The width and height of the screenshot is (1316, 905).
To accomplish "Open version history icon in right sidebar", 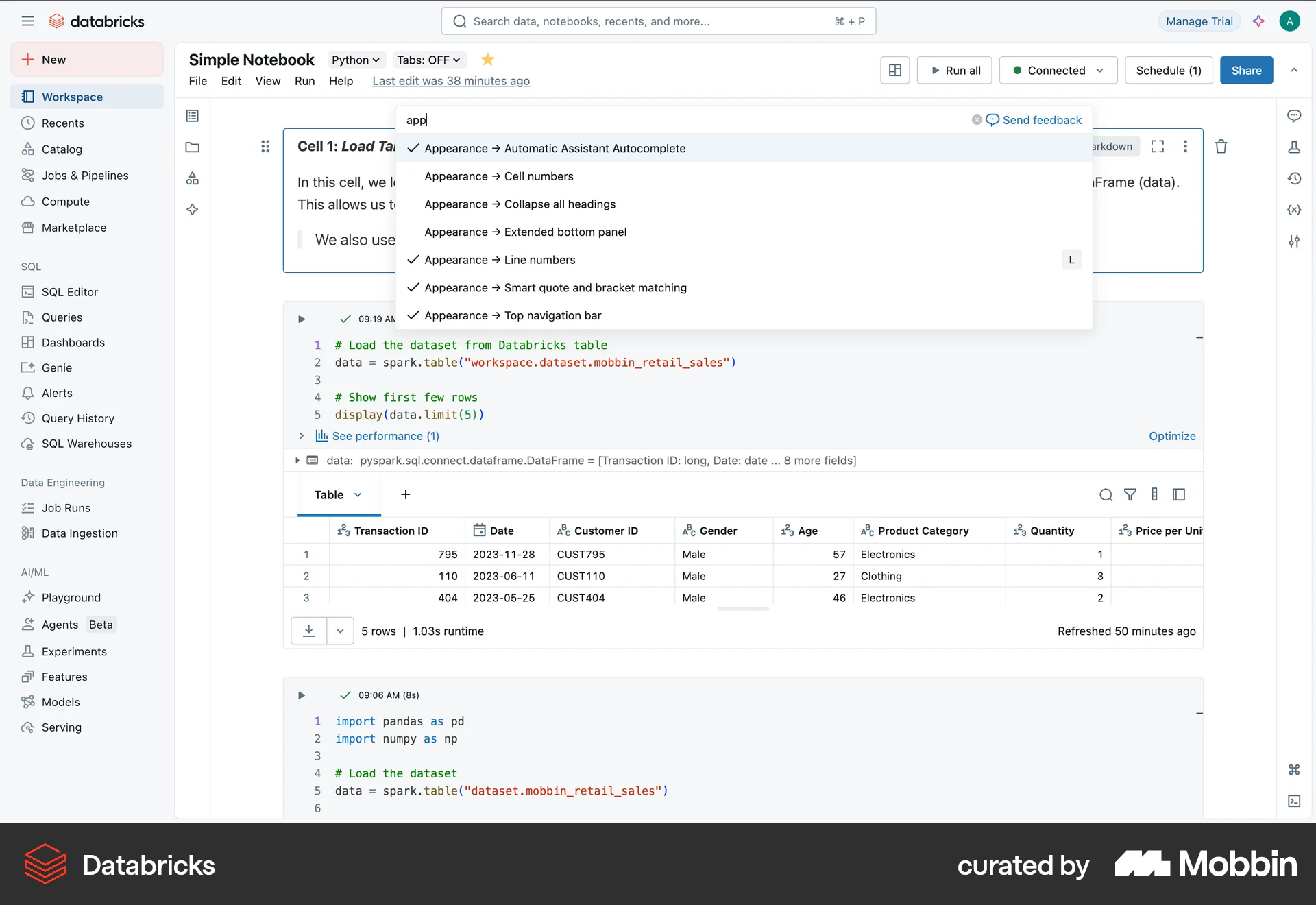I will pos(1295,178).
